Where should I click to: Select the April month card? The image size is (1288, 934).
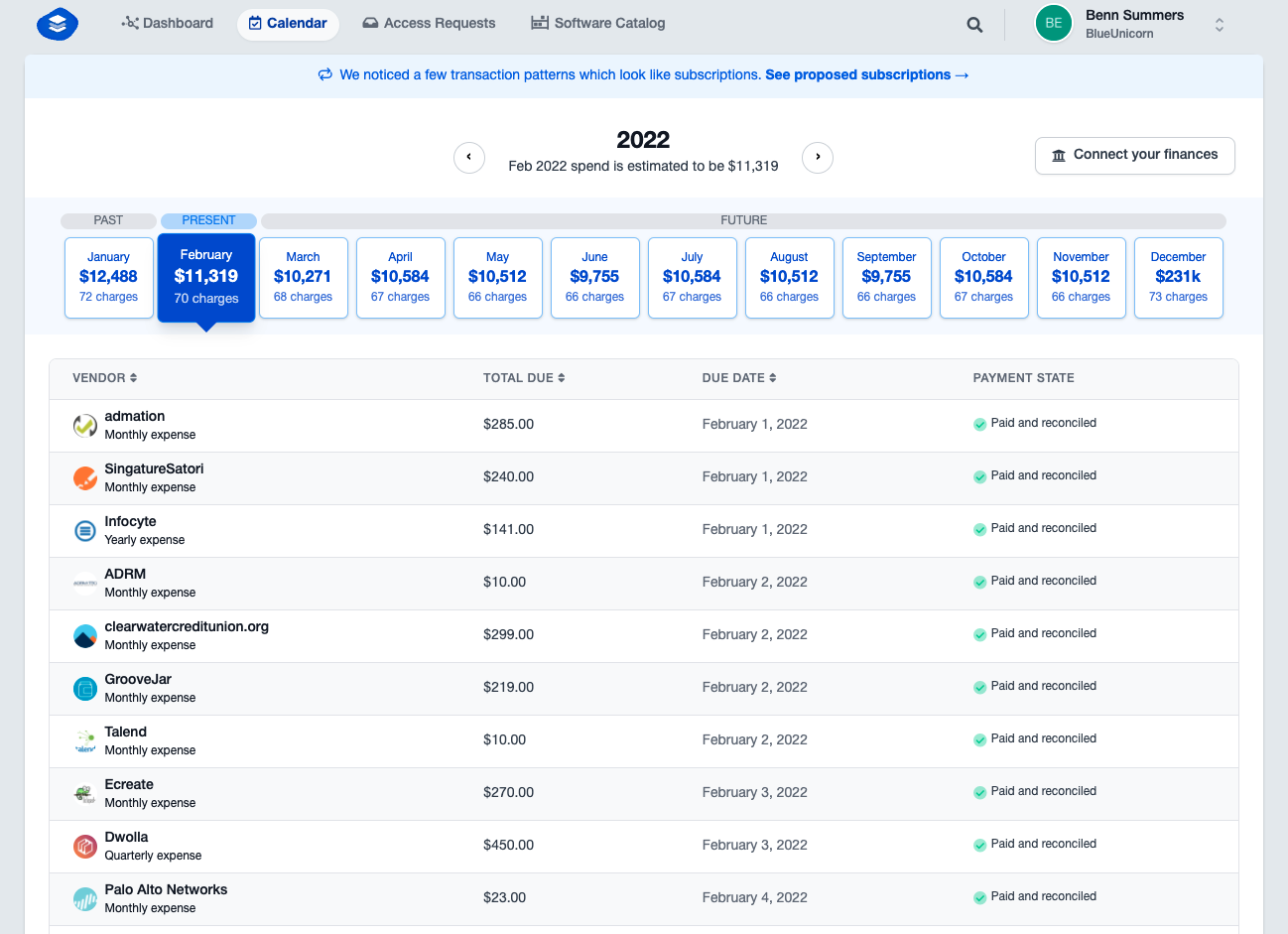pos(401,278)
